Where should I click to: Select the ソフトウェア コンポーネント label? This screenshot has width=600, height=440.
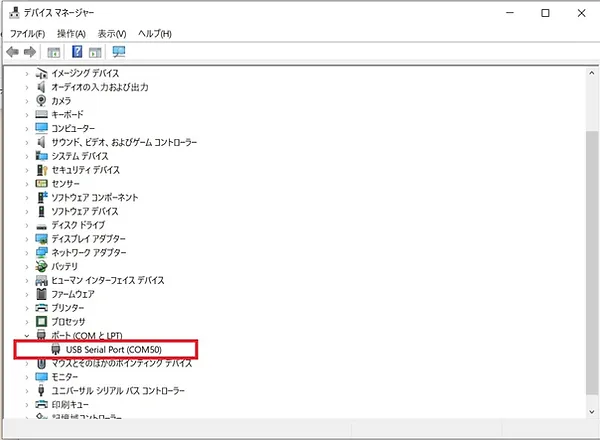pos(95,197)
